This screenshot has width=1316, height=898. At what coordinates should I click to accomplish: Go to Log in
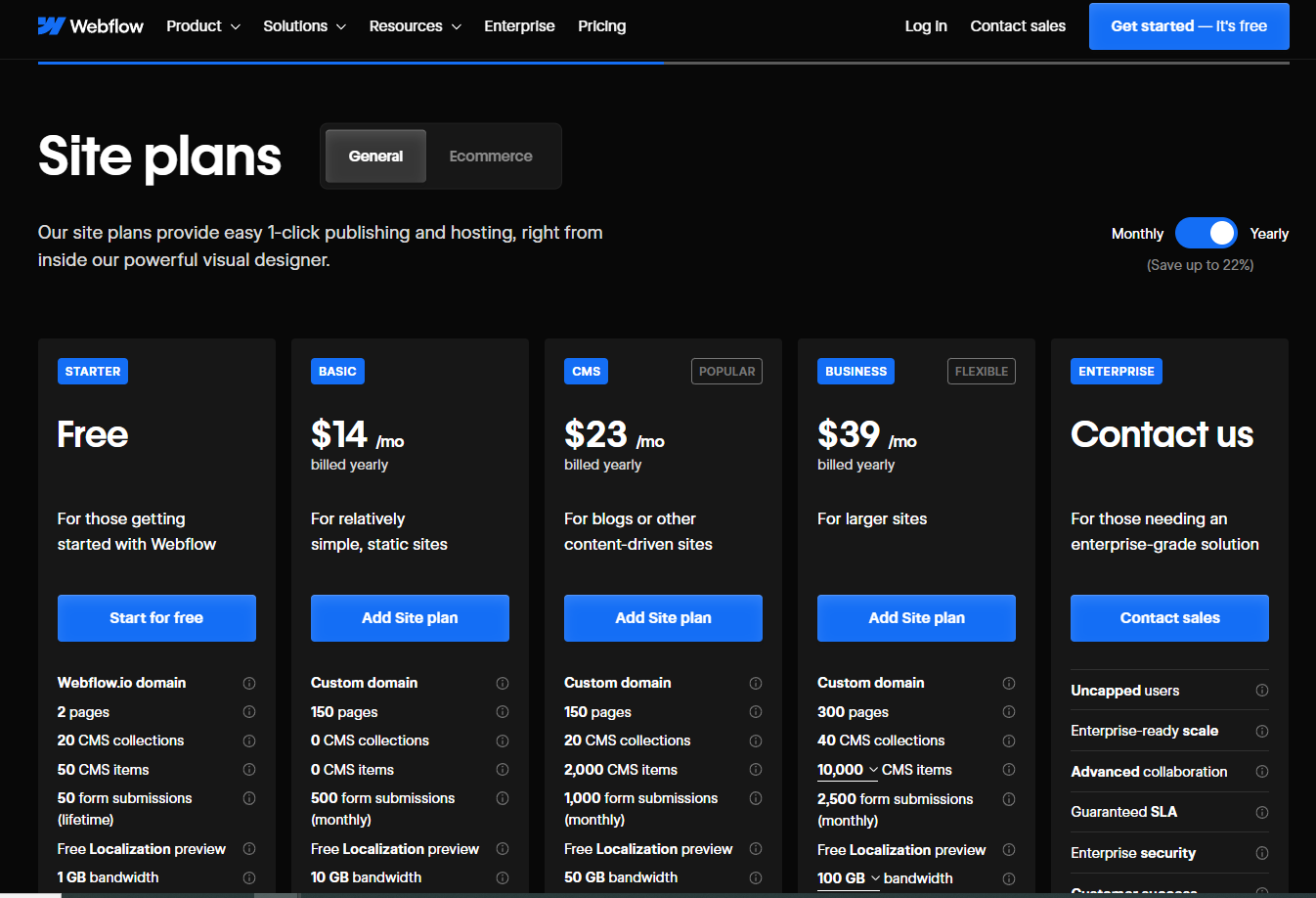point(926,26)
